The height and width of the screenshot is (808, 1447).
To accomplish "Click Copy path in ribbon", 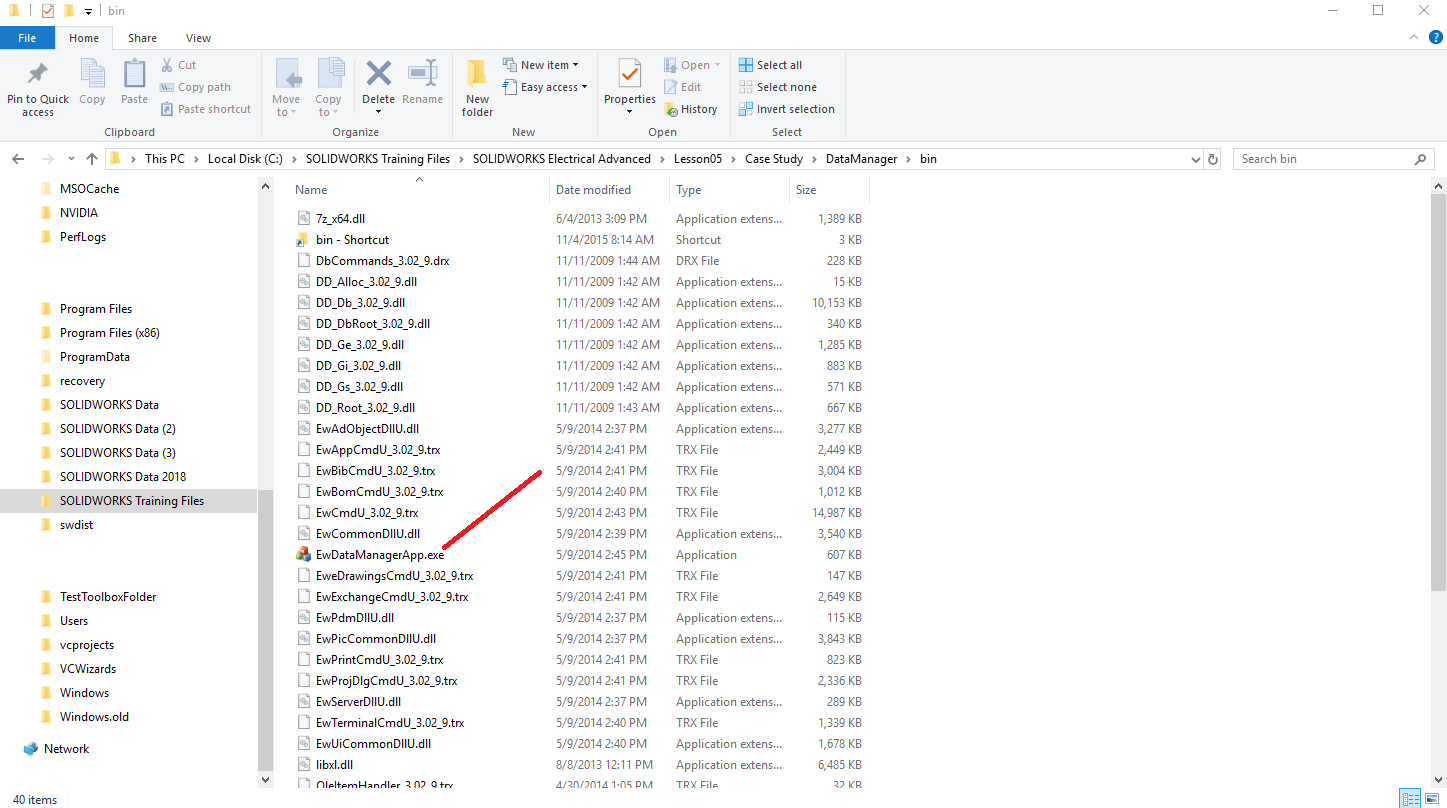I will (195, 87).
